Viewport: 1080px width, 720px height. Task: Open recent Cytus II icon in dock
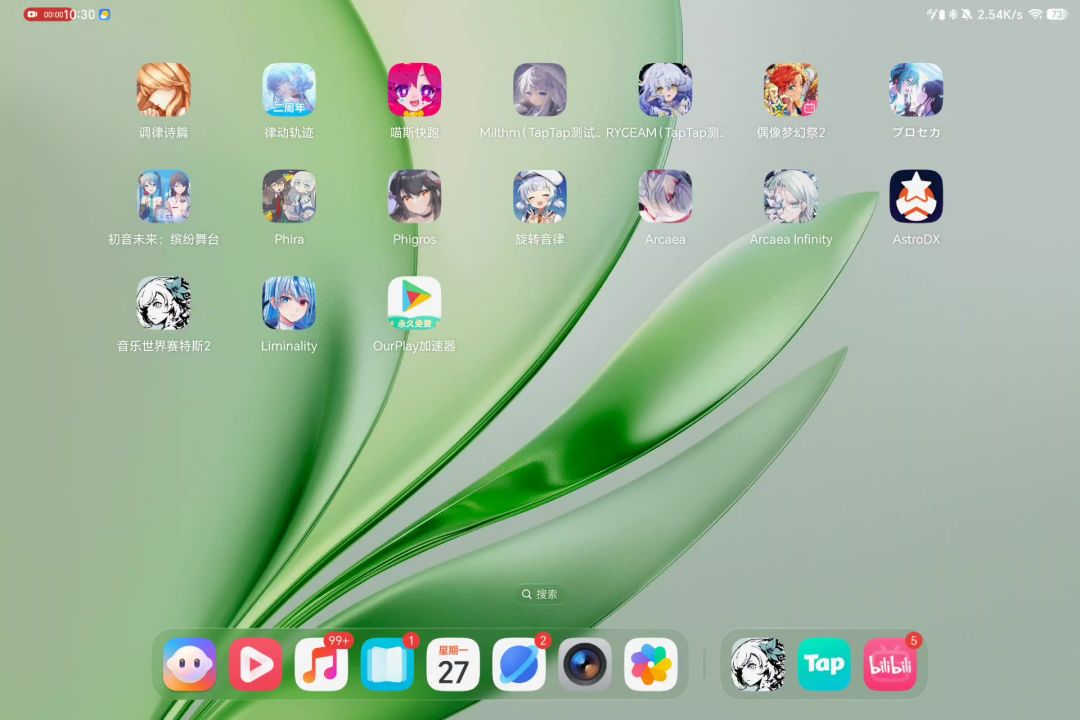click(x=758, y=664)
